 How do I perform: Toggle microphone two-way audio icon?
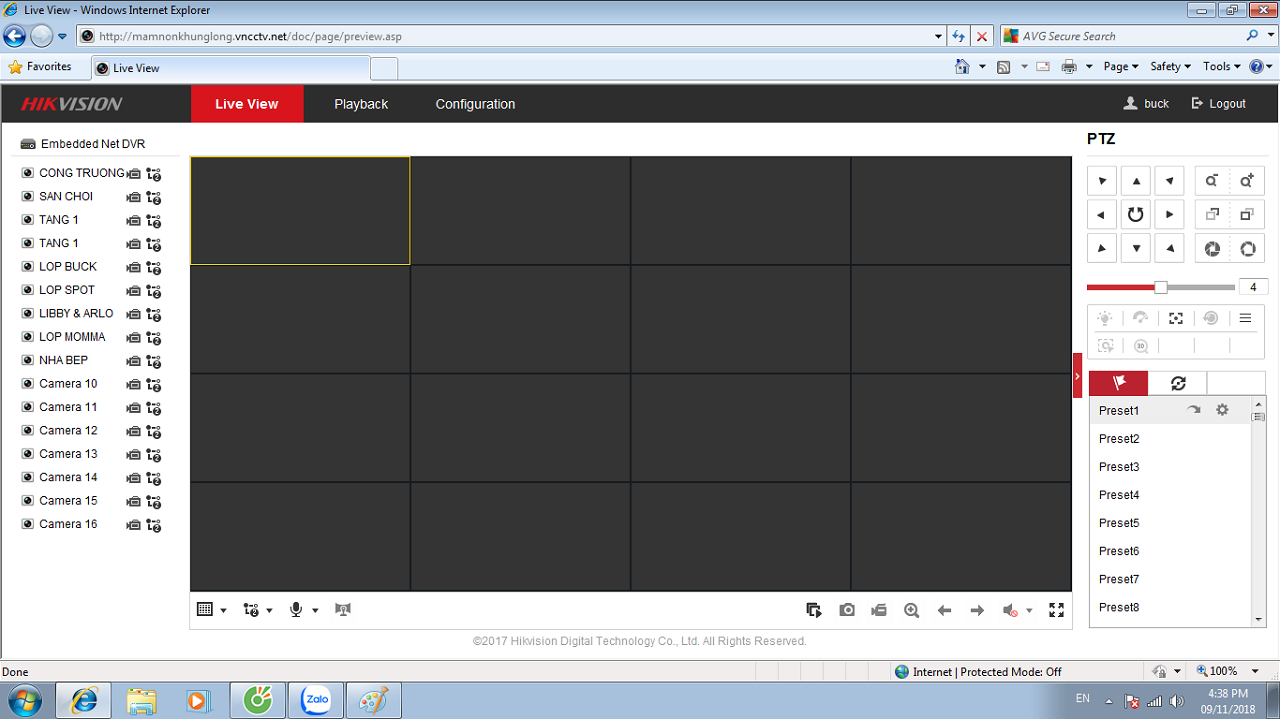(296, 609)
